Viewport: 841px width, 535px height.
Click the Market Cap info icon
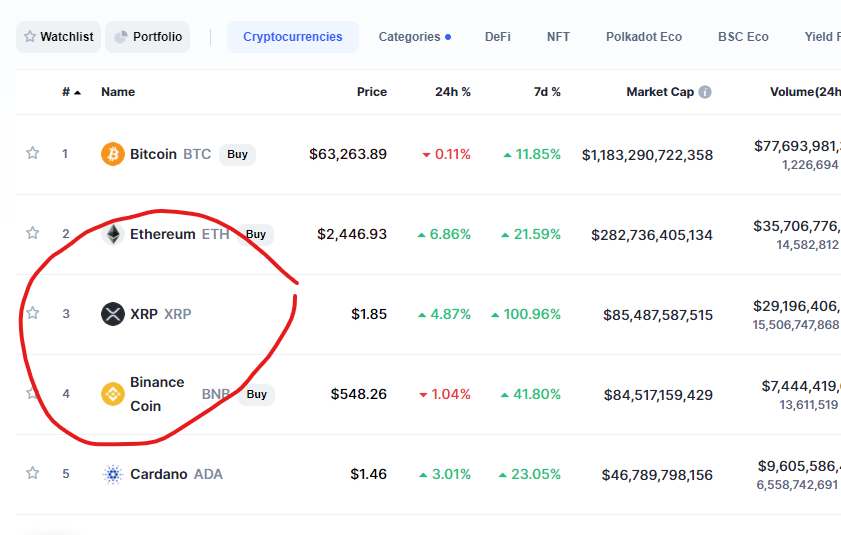coord(705,92)
